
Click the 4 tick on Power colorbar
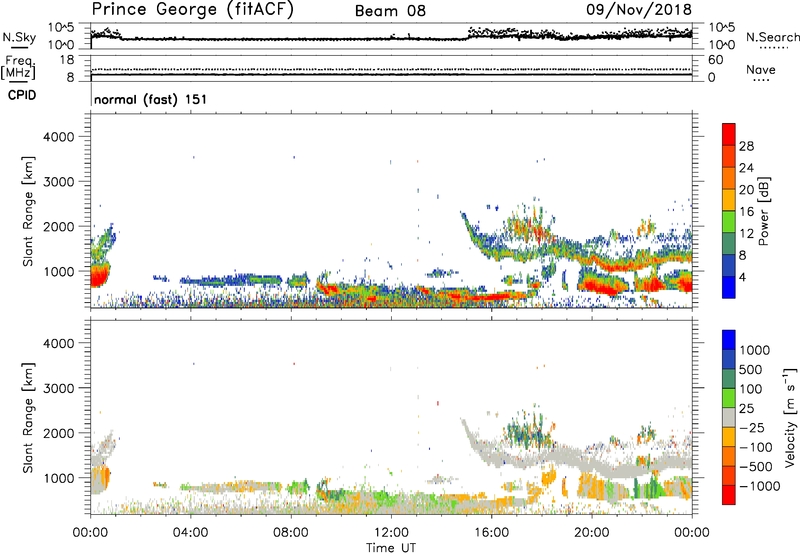click(x=743, y=278)
